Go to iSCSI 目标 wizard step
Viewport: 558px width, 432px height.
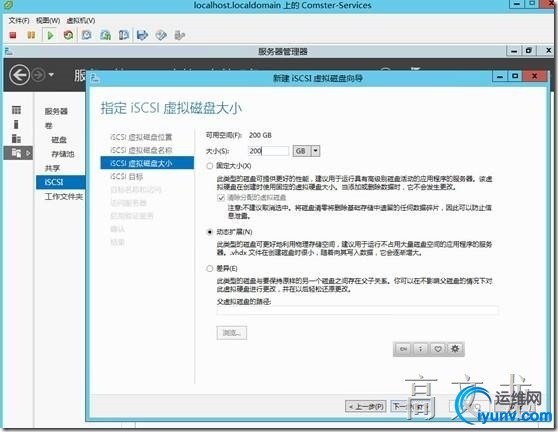127,177
